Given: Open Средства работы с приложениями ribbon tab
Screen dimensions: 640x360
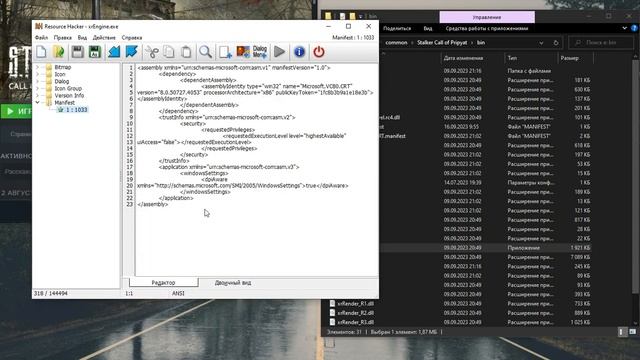Looking at the screenshot, I should click(x=487, y=28).
